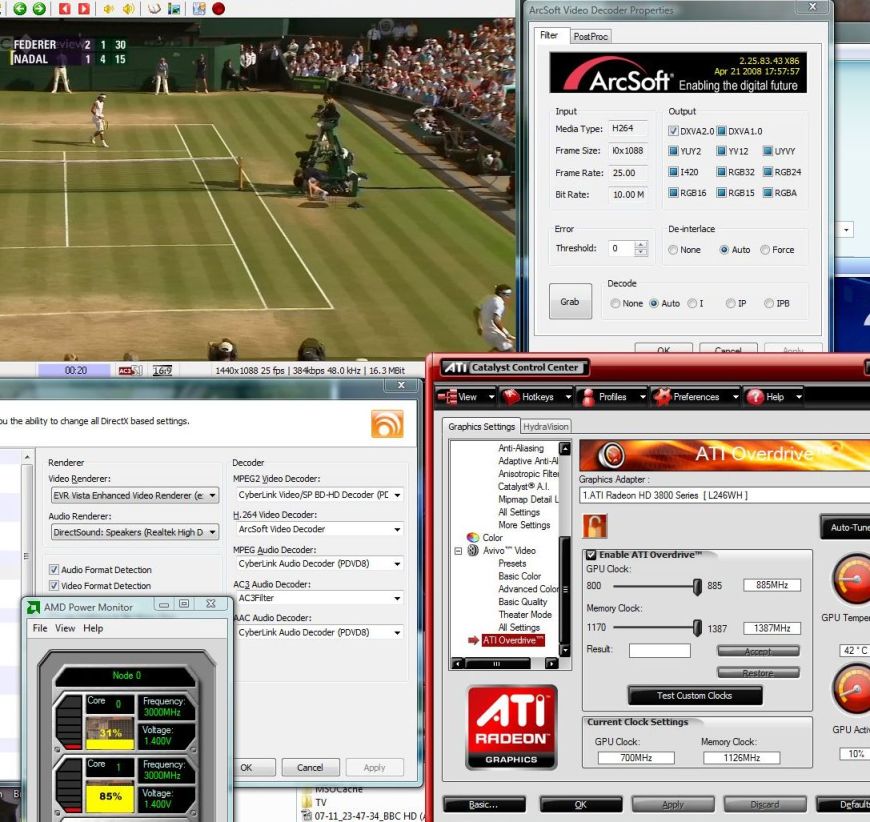The image size is (870, 822).
Task: Click the OK button in Catalyst Control Center
Action: point(581,804)
